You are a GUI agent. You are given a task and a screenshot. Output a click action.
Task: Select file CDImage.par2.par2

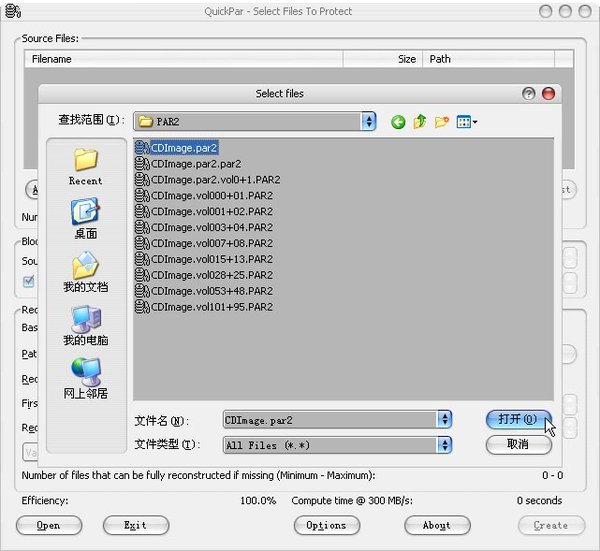click(188, 164)
